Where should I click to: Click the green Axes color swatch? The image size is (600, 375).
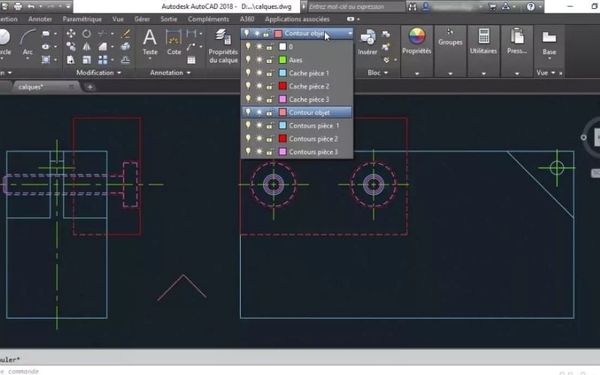(282, 60)
